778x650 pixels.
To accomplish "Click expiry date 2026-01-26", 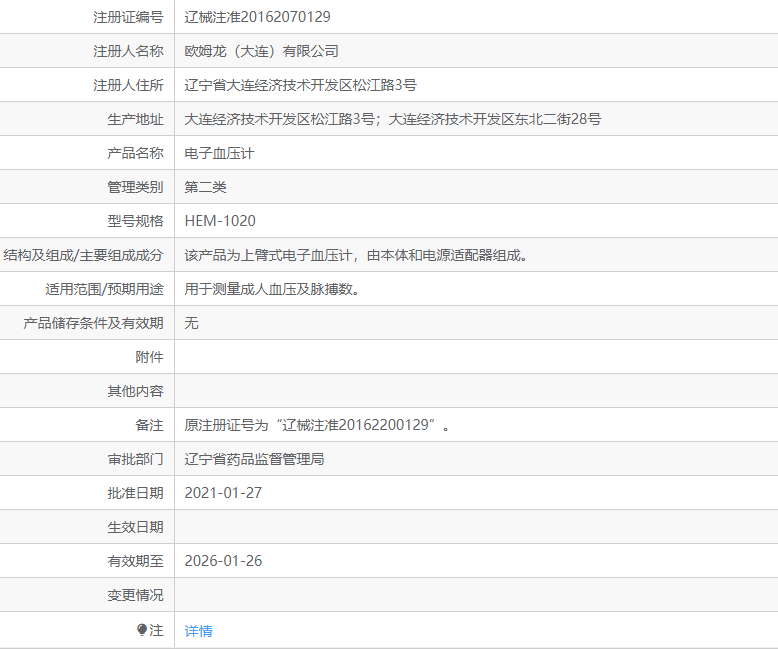I will point(223,561).
